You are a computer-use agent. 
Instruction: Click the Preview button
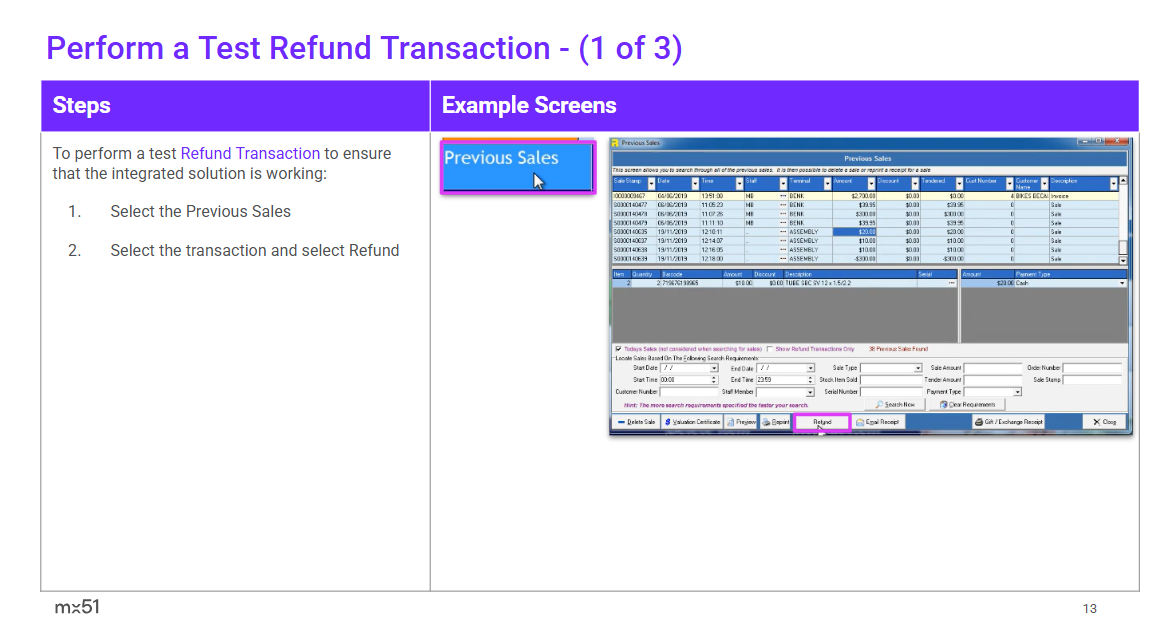tap(741, 422)
